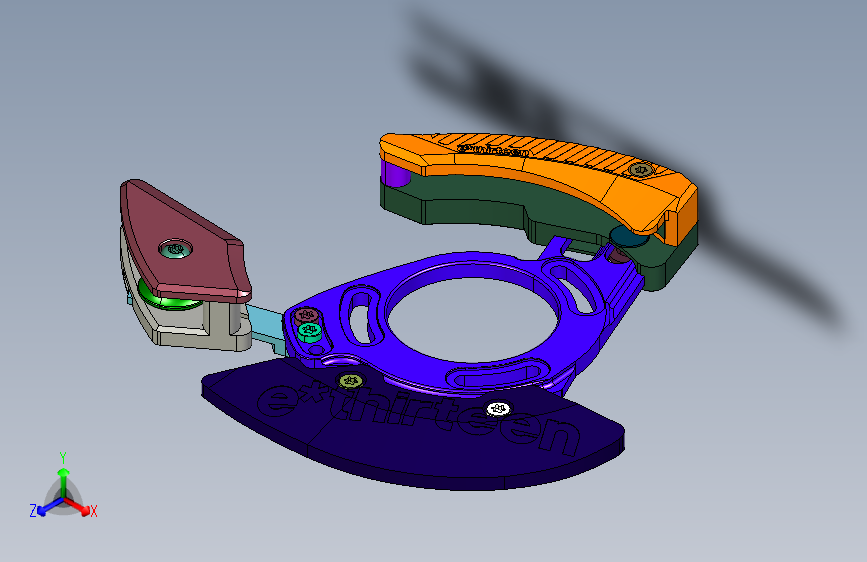This screenshot has width=867, height=562.
Task: Pick the yellow screw on the bash guard
Action: [x=351, y=381]
